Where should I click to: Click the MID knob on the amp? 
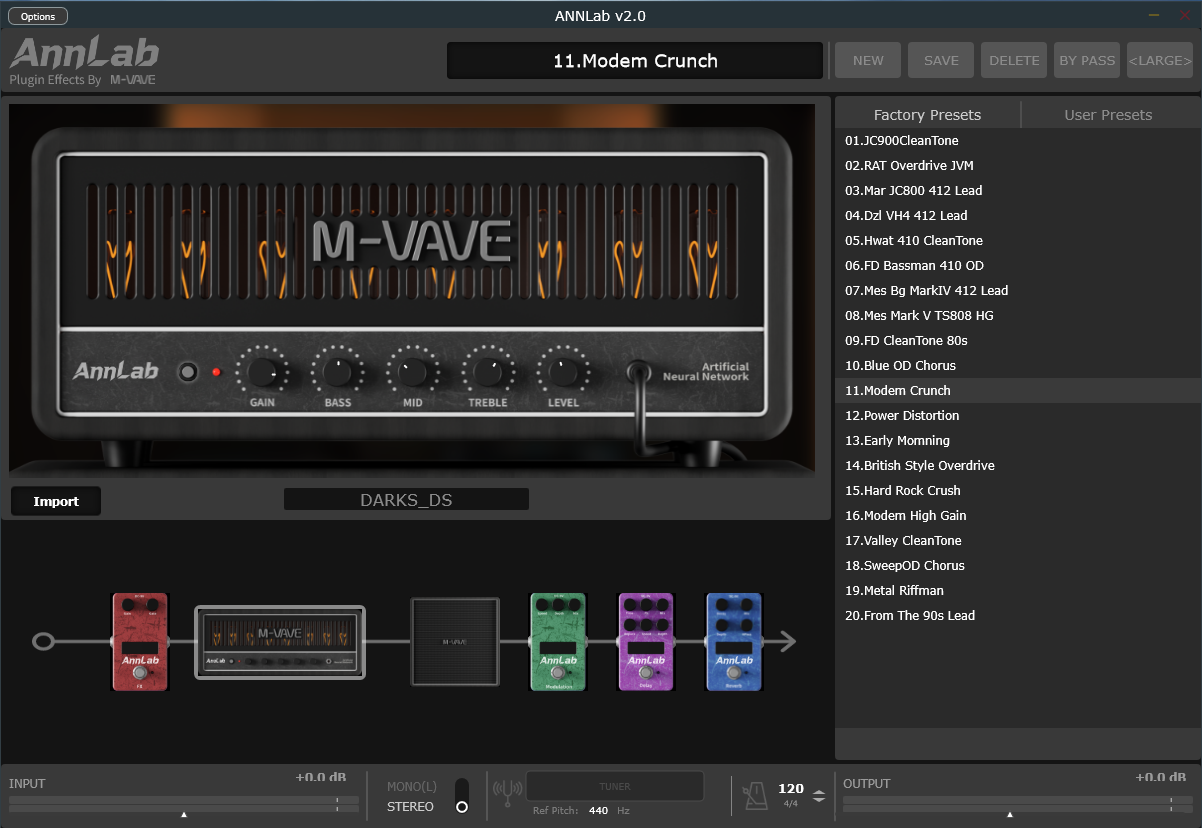[x=413, y=373]
